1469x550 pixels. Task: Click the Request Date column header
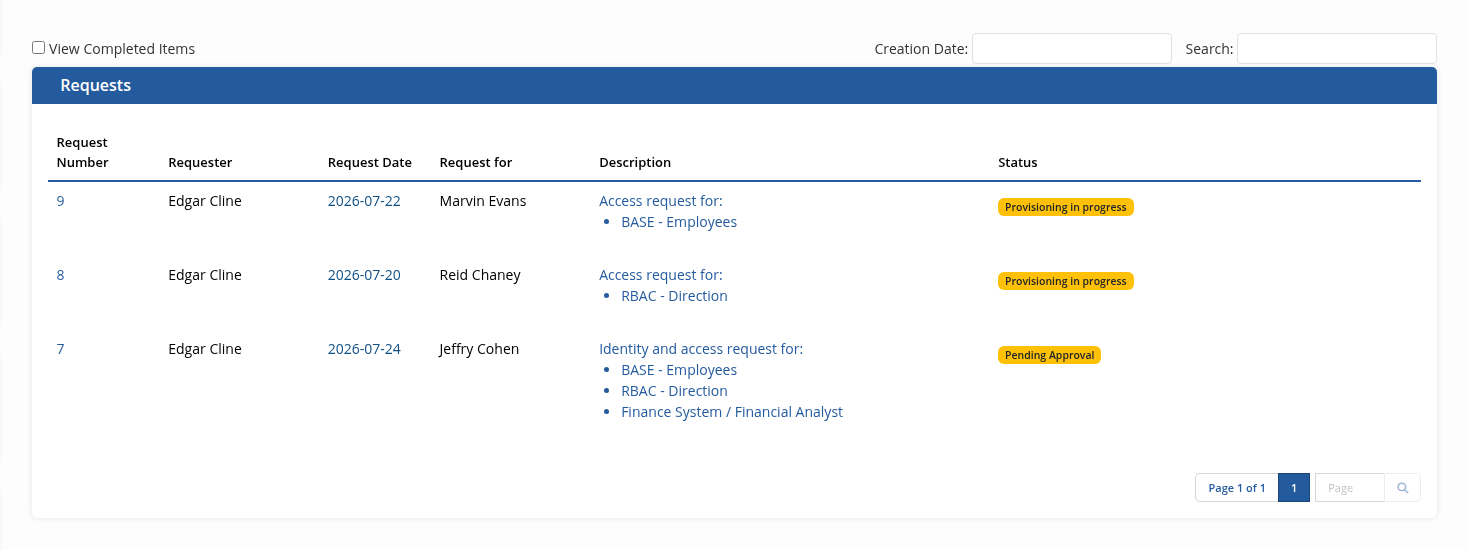coord(370,162)
